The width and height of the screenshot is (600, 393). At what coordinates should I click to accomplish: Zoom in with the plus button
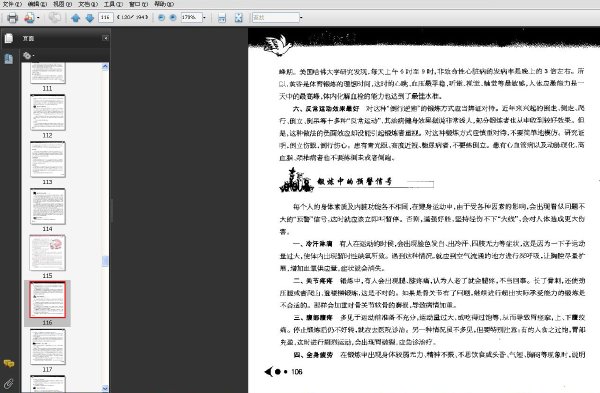[x=173, y=17]
